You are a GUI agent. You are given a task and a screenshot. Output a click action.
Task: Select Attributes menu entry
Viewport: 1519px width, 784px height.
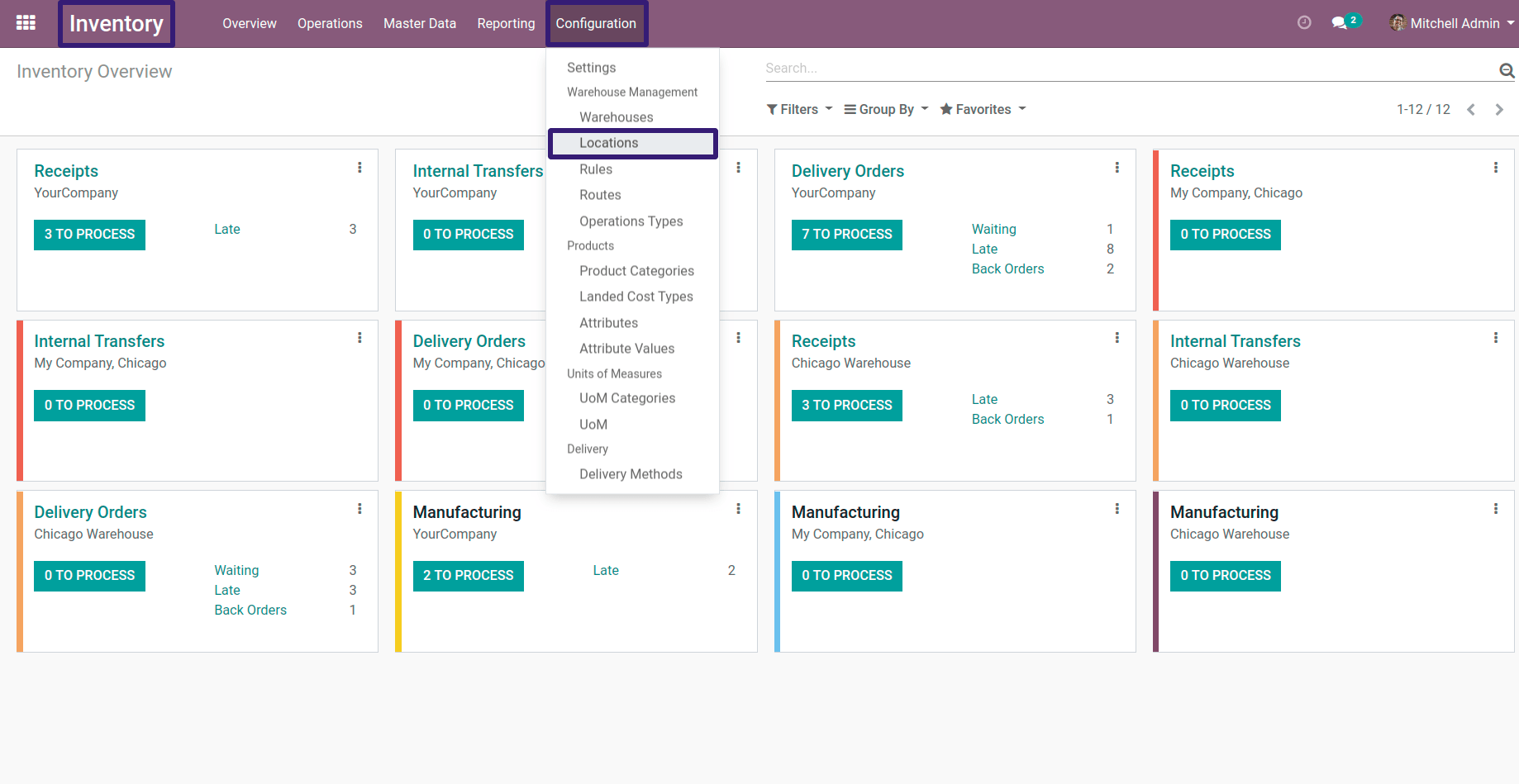pyautogui.click(x=609, y=323)
